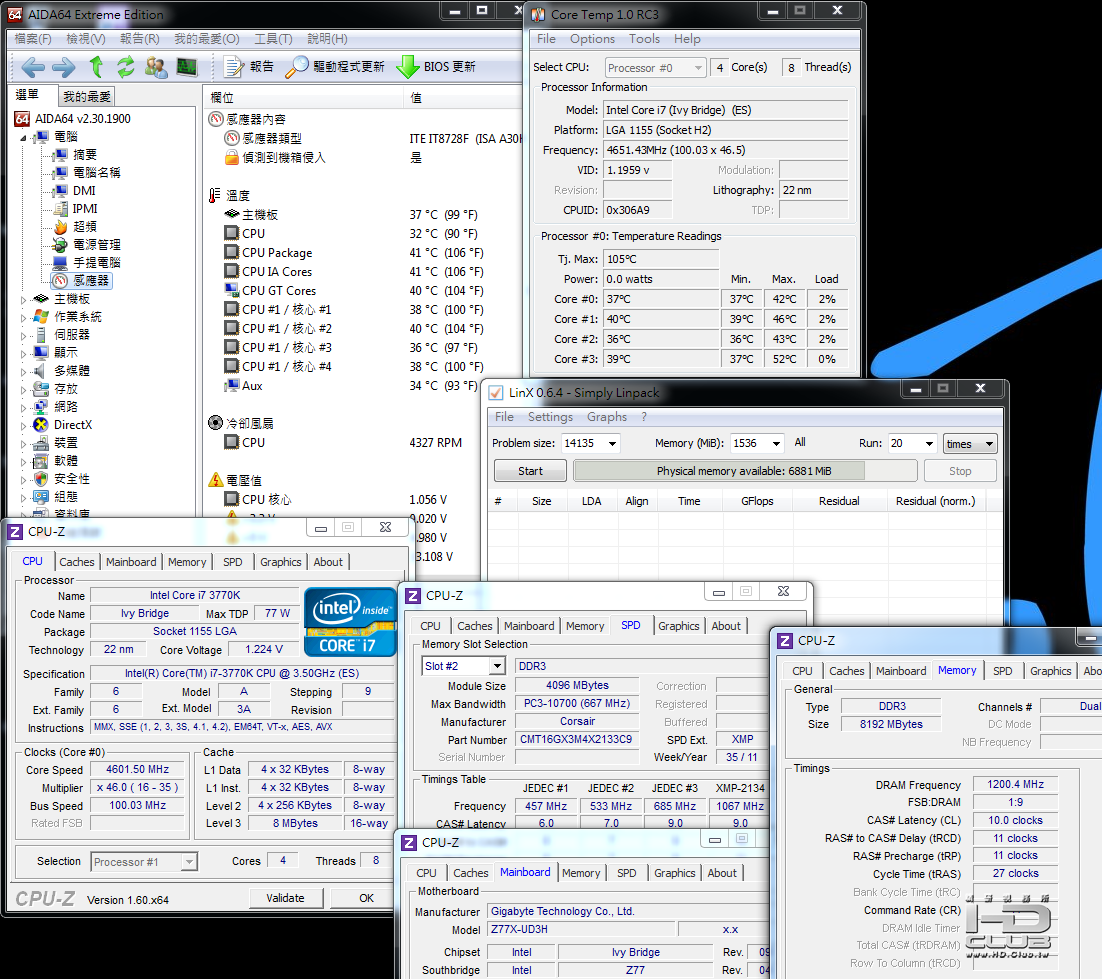Viewport: 1102px width, 979px height.
Task: Switch to SPD tab in CPU-Z Memory window
Action: coord(1002,670)
